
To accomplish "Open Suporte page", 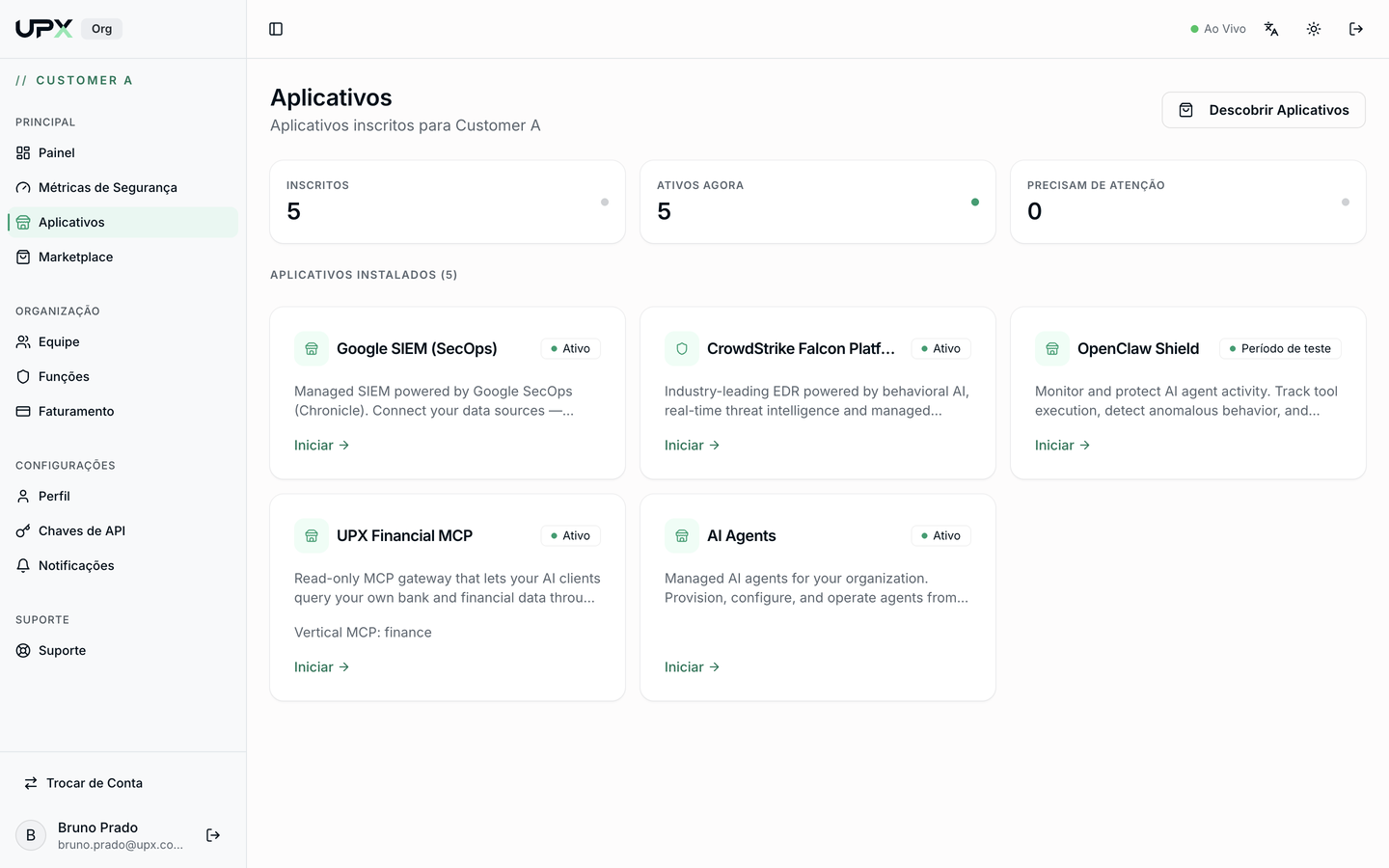I will pyautogui.click(x=123, y=650).
